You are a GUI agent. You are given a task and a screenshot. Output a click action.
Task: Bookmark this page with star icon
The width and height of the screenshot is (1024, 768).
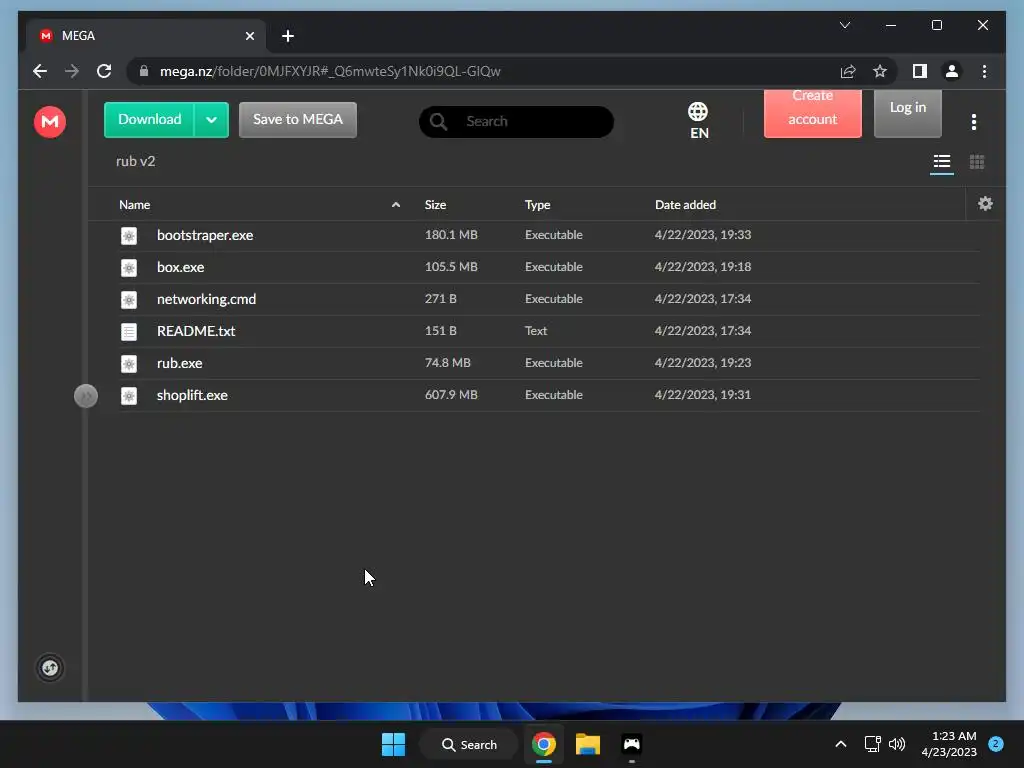[880, 71]
